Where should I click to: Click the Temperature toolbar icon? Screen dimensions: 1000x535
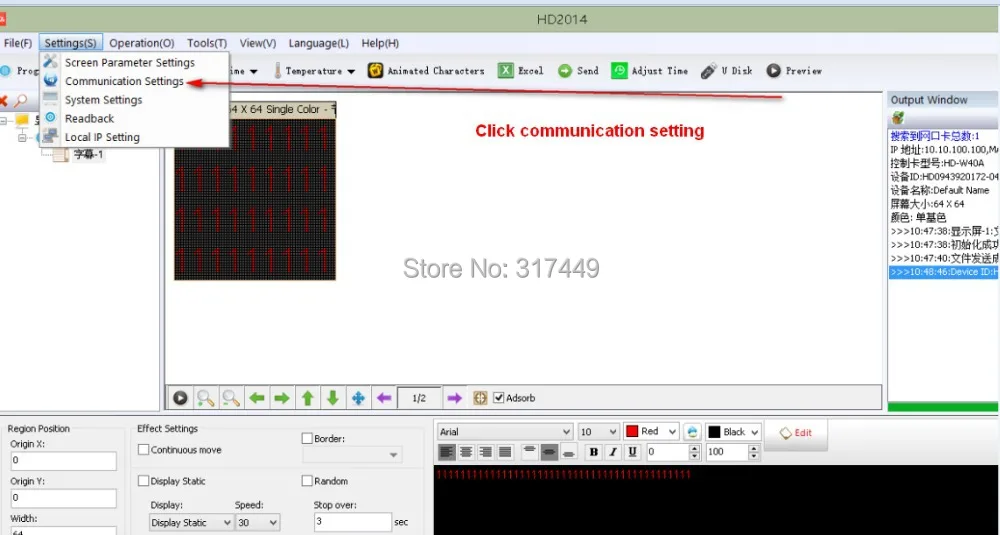[277, 71]
